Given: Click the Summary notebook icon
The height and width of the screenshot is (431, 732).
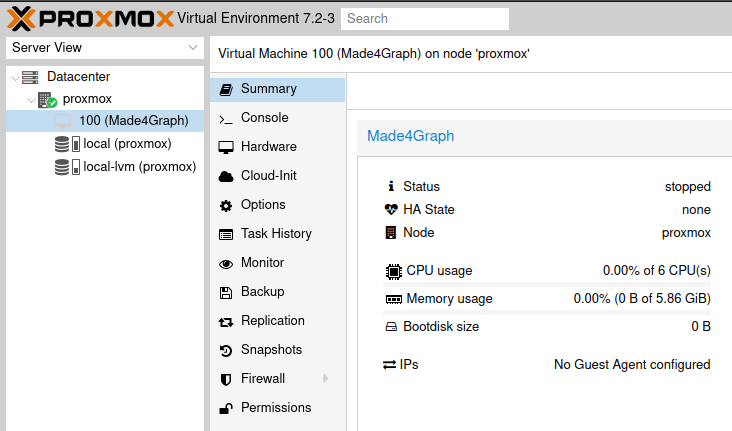Looking at the screenshot, I should point(225,89).
